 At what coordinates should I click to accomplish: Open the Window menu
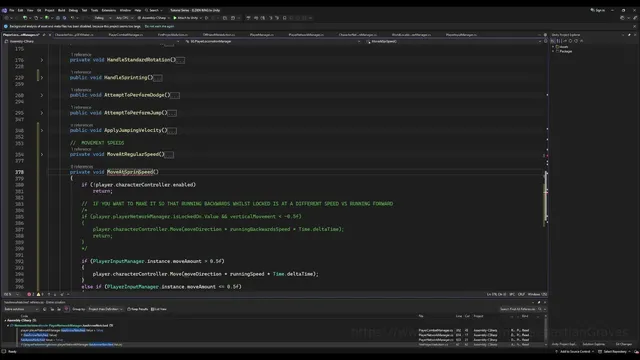125,10
